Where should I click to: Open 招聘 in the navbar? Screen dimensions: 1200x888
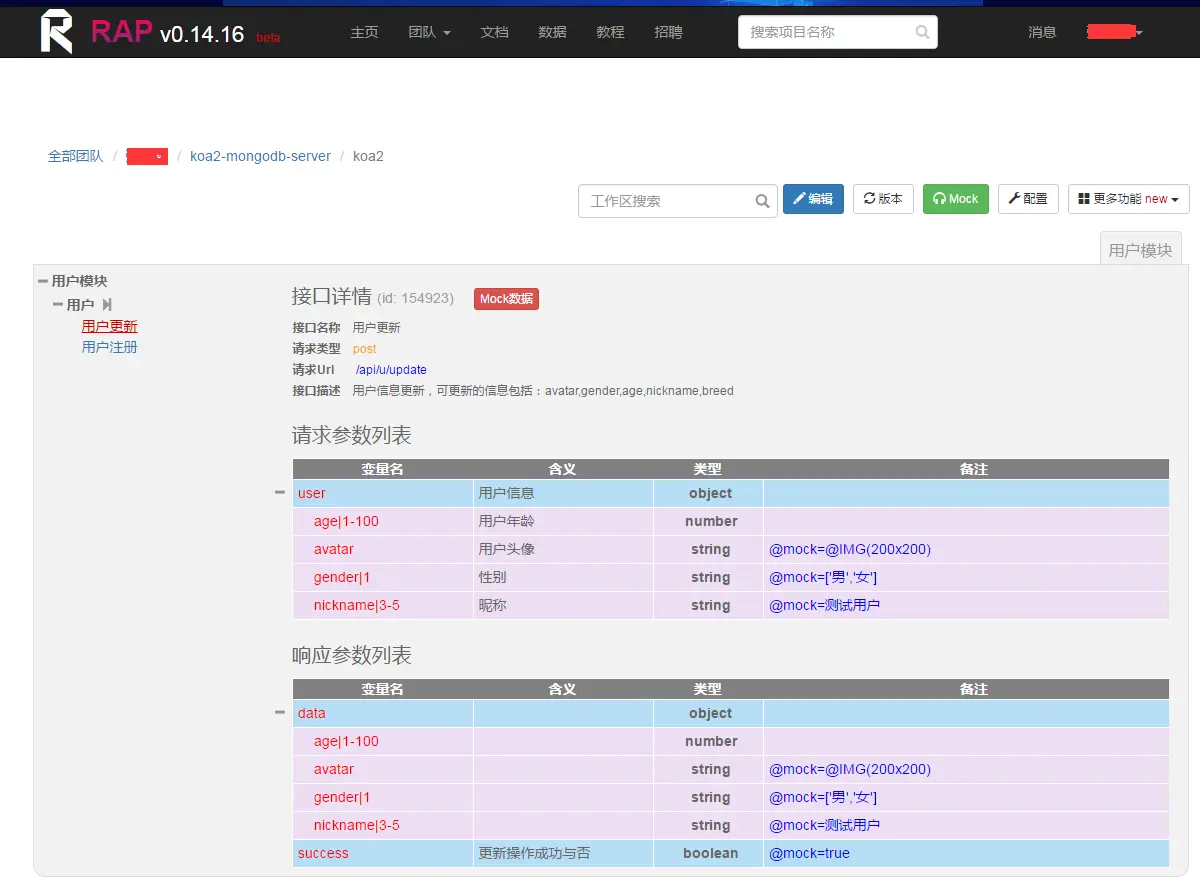(668, 32)
